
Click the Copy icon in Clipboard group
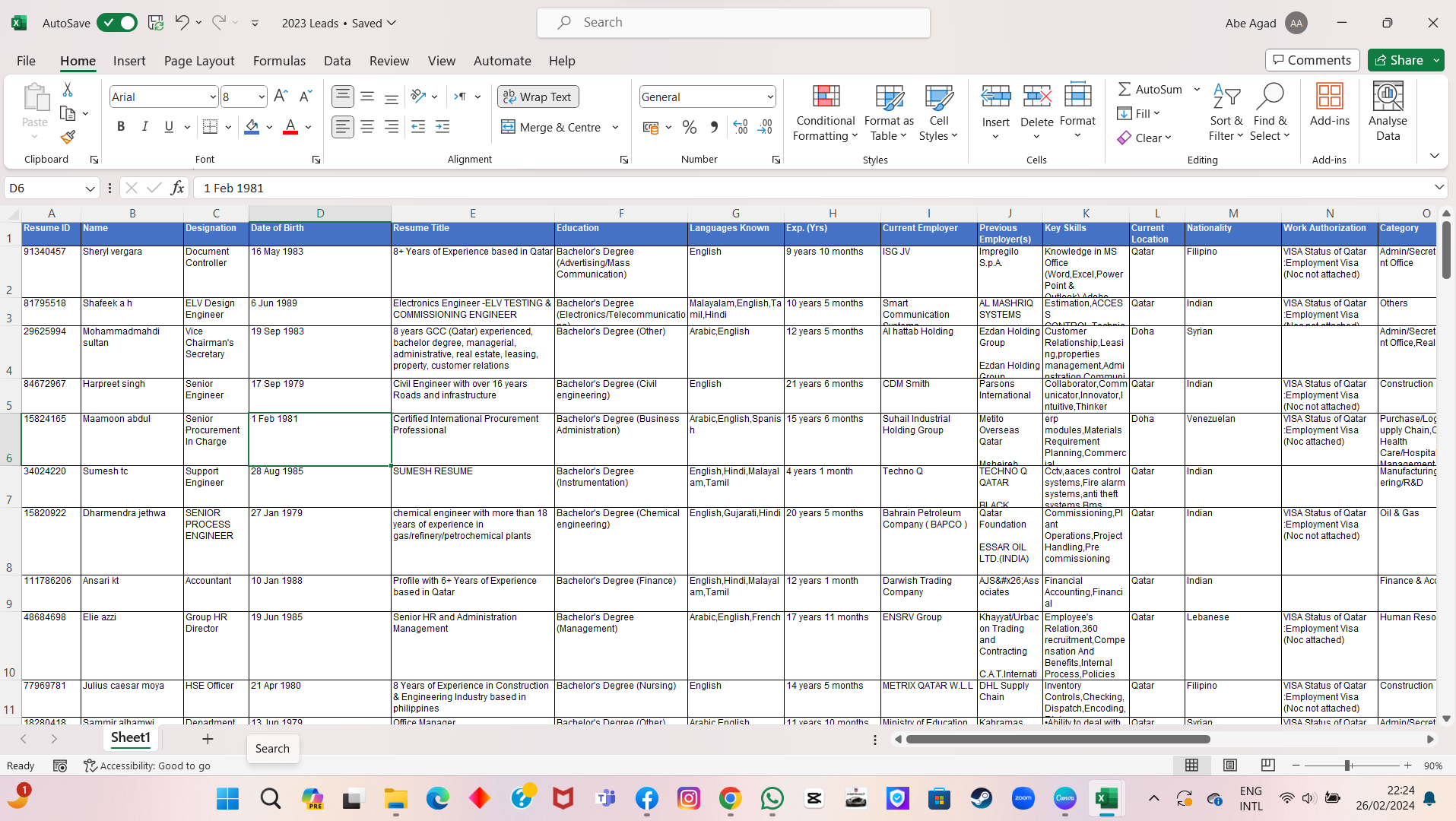(x=68, y=113)
